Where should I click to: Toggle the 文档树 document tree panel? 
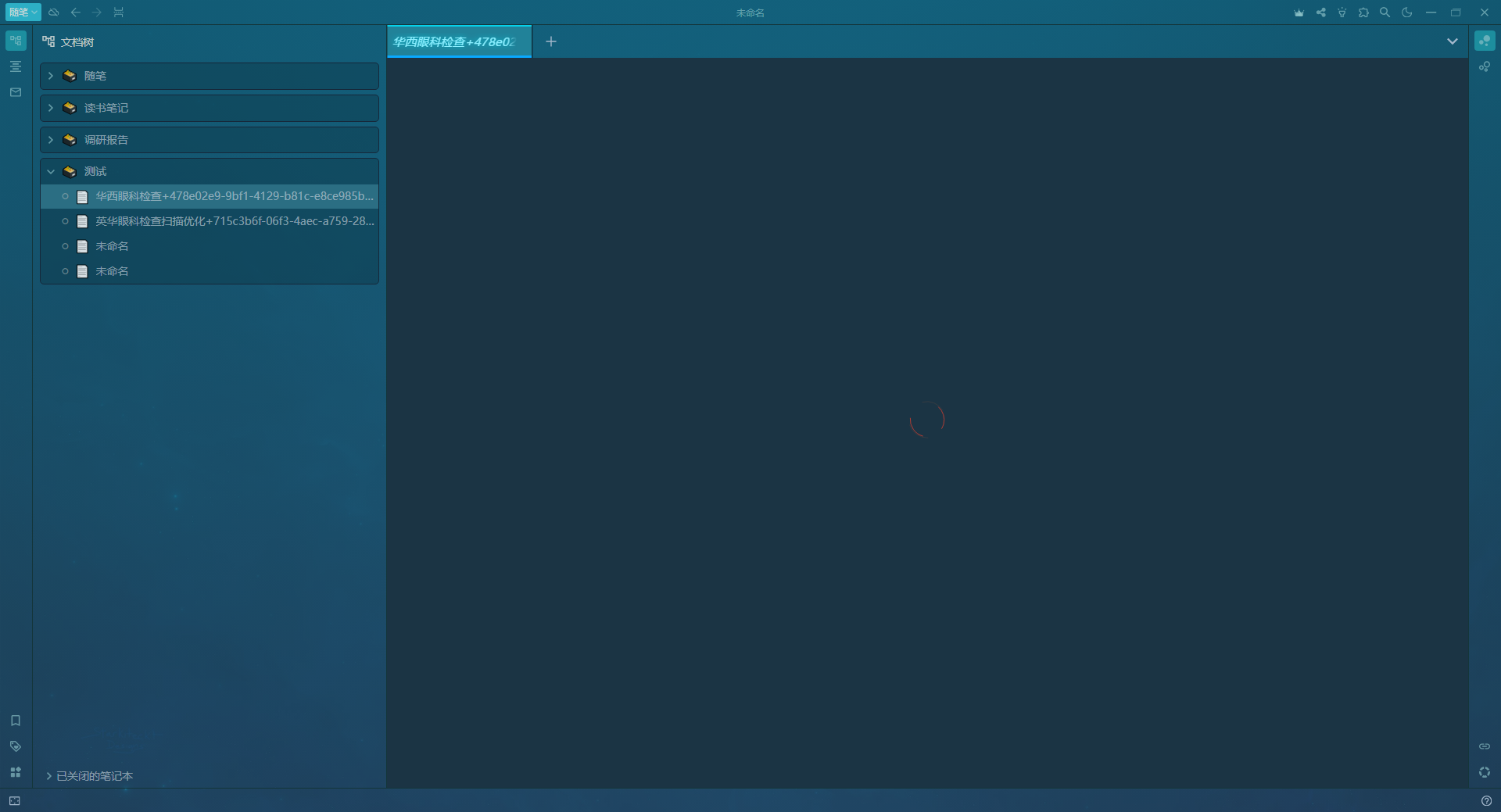pos(16,41)
